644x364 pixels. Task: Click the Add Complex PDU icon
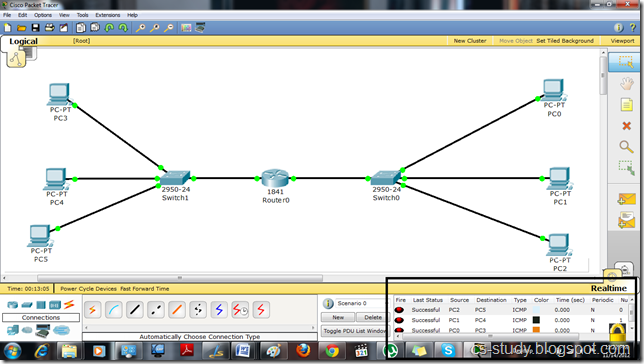(x=626, y=220)
